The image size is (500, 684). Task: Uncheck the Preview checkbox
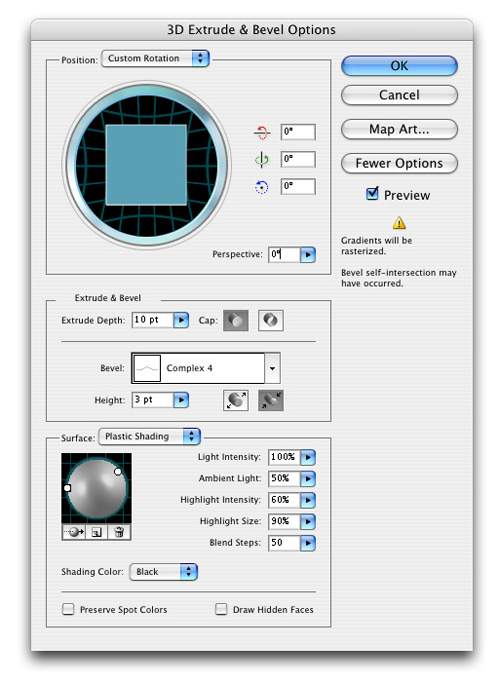[372, 194]
